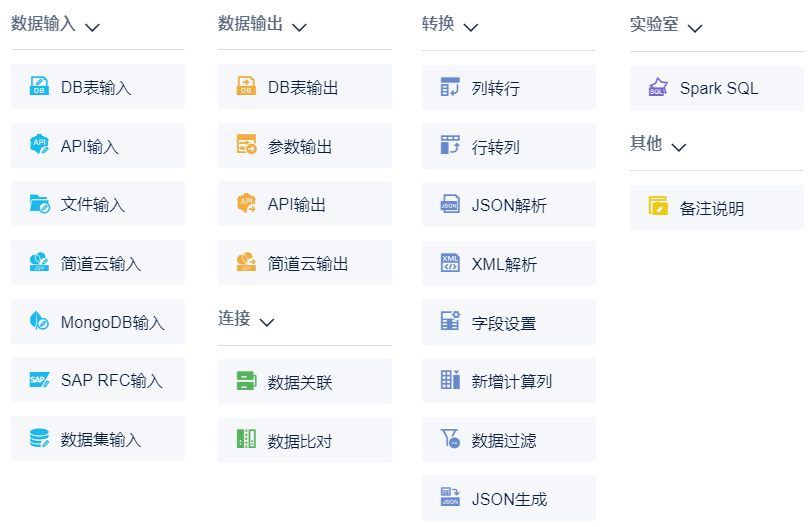This screenshot has width=810, height=527.
Task: Collapse the 数据输入 section chevron
Action: [x=93, y=27]
